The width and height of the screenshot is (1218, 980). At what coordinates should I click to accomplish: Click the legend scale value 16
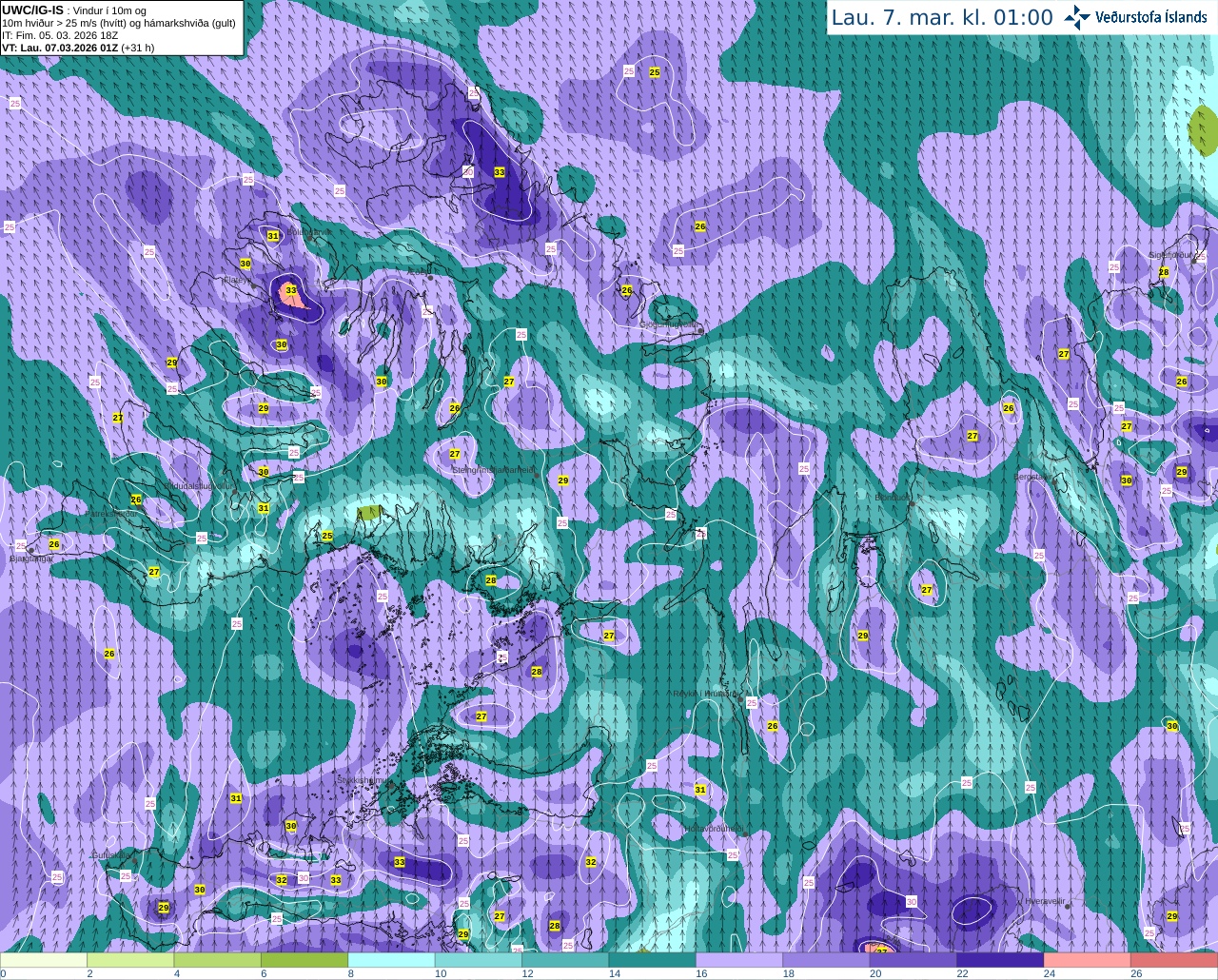[x=701, y=973]
